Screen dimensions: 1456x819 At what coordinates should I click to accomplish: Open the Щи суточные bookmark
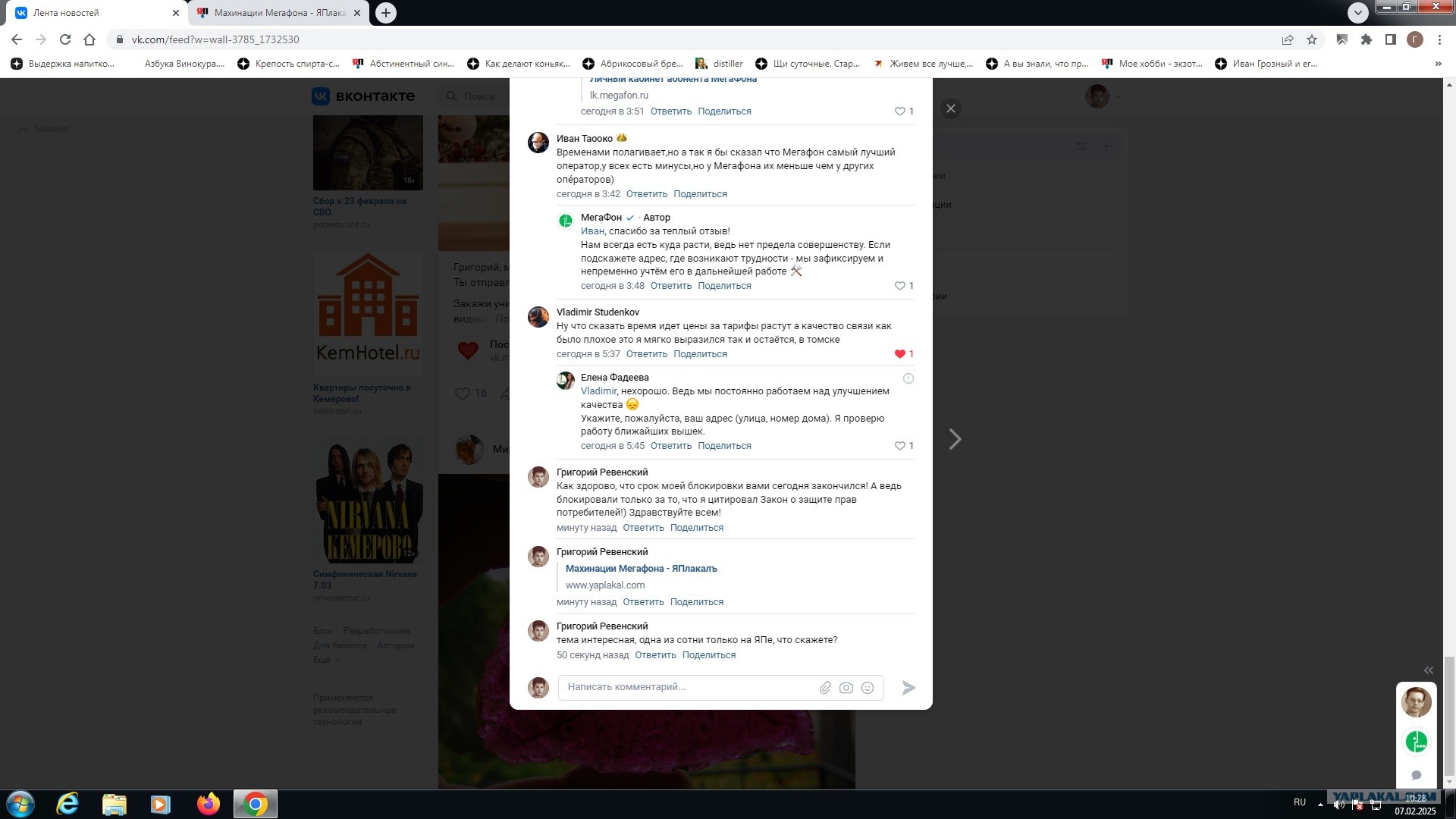tap(808, 64)
